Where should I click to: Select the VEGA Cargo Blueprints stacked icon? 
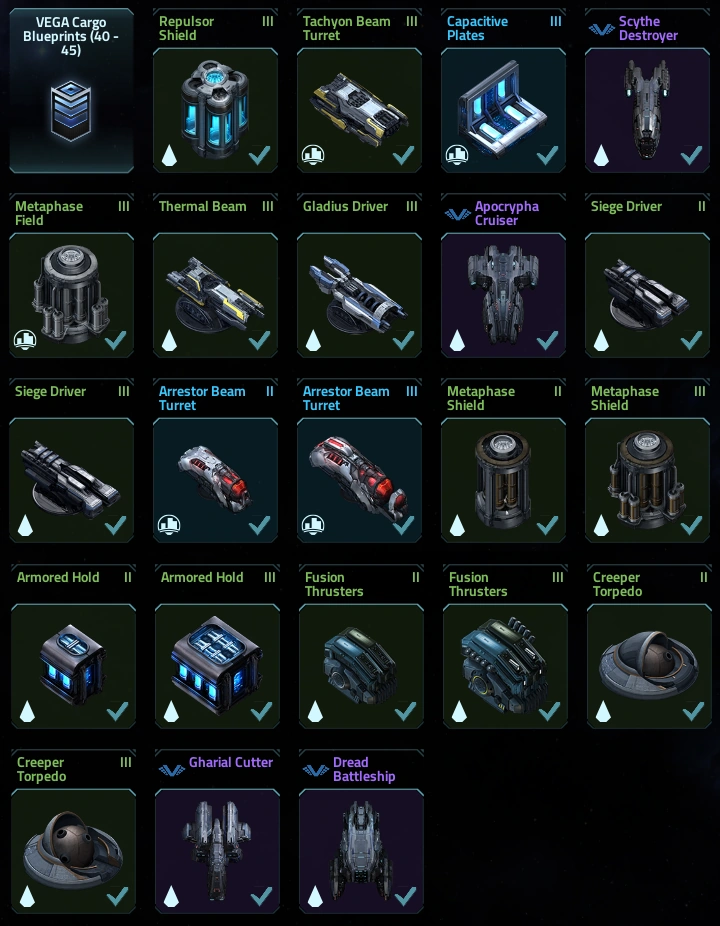click(x=71, y=110)
